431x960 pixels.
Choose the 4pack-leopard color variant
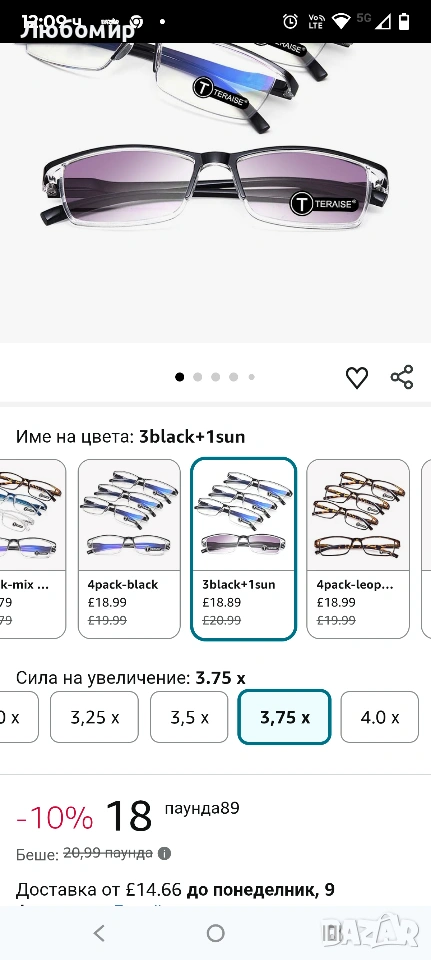[358, 549]
